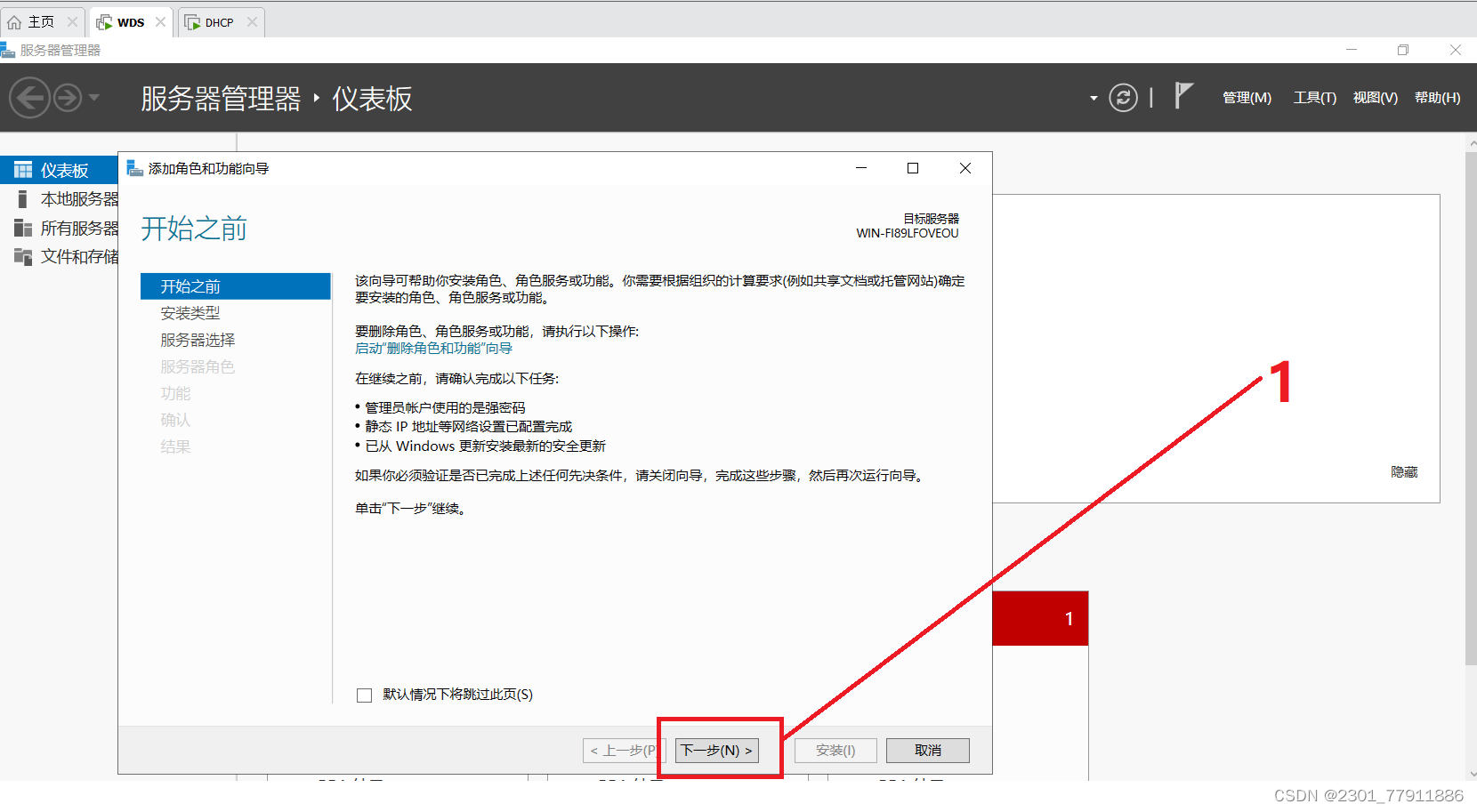Click the 隐藏 link in the dashboard
Image resolution: width=1477 pixels, height=812 pixels.
1404,472
